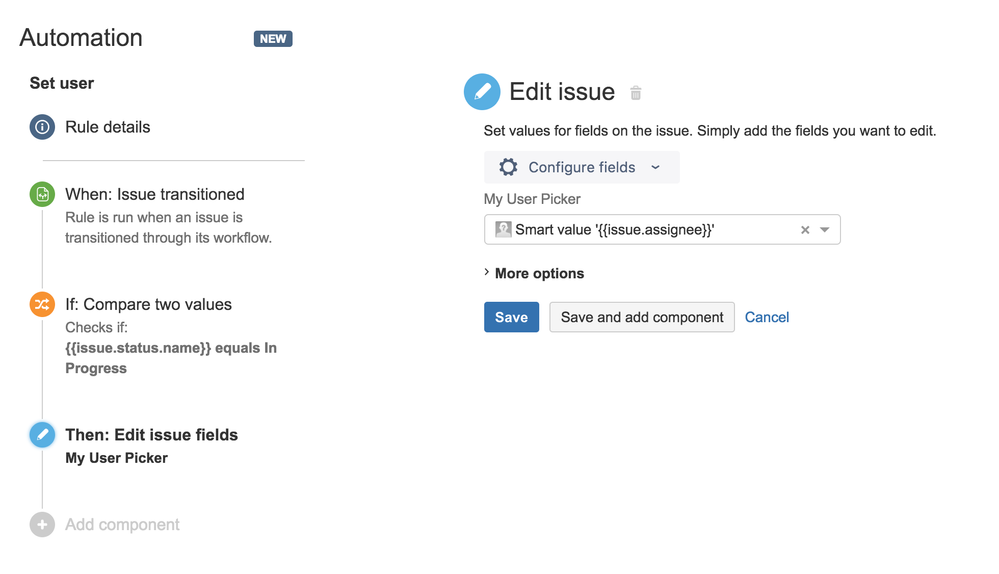The height and width of the screenshot is (574, 999).
Task: Click the blue Save button
Action: point(511,317)
